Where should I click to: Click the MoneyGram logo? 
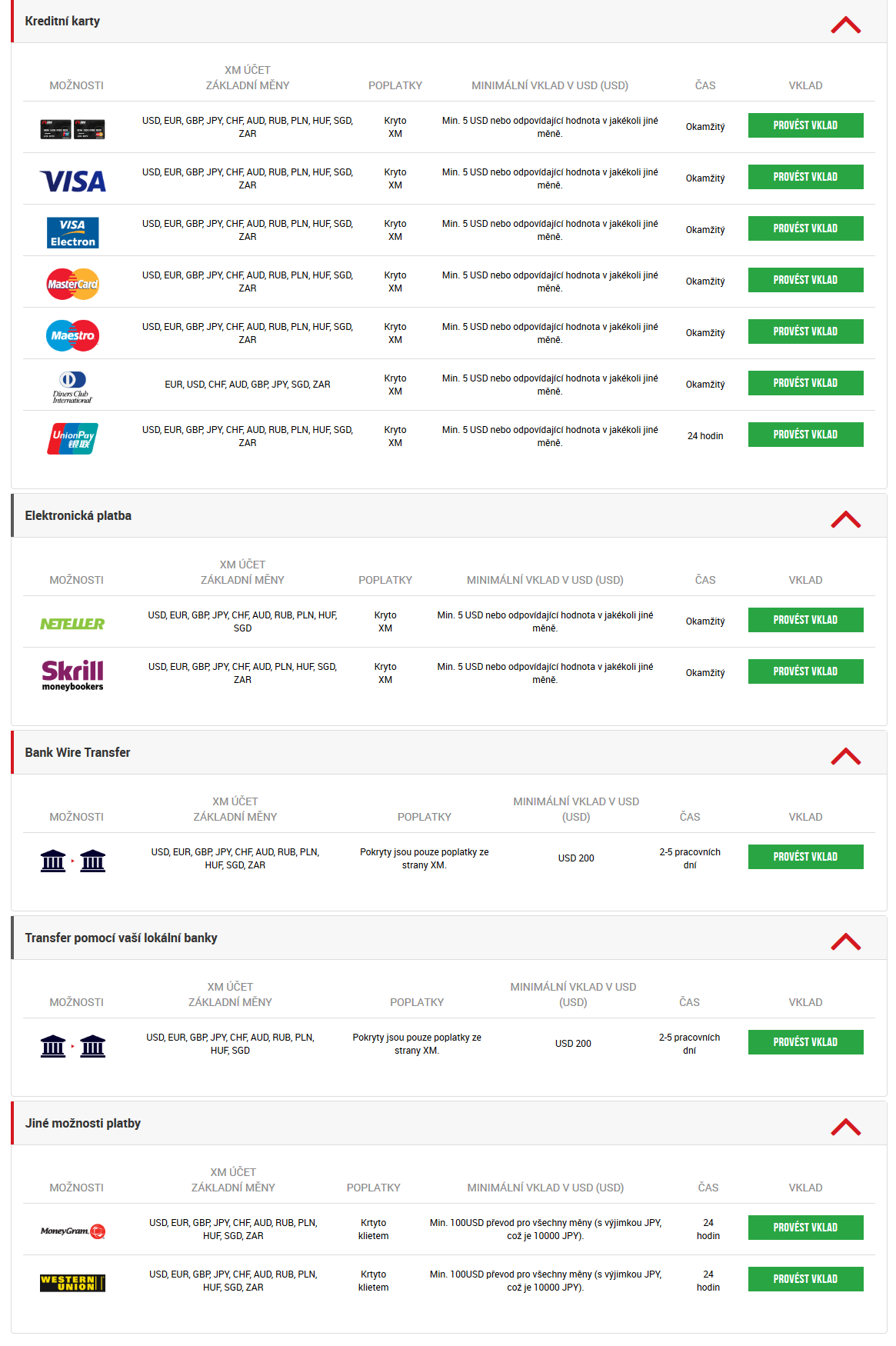[73, 1231]
